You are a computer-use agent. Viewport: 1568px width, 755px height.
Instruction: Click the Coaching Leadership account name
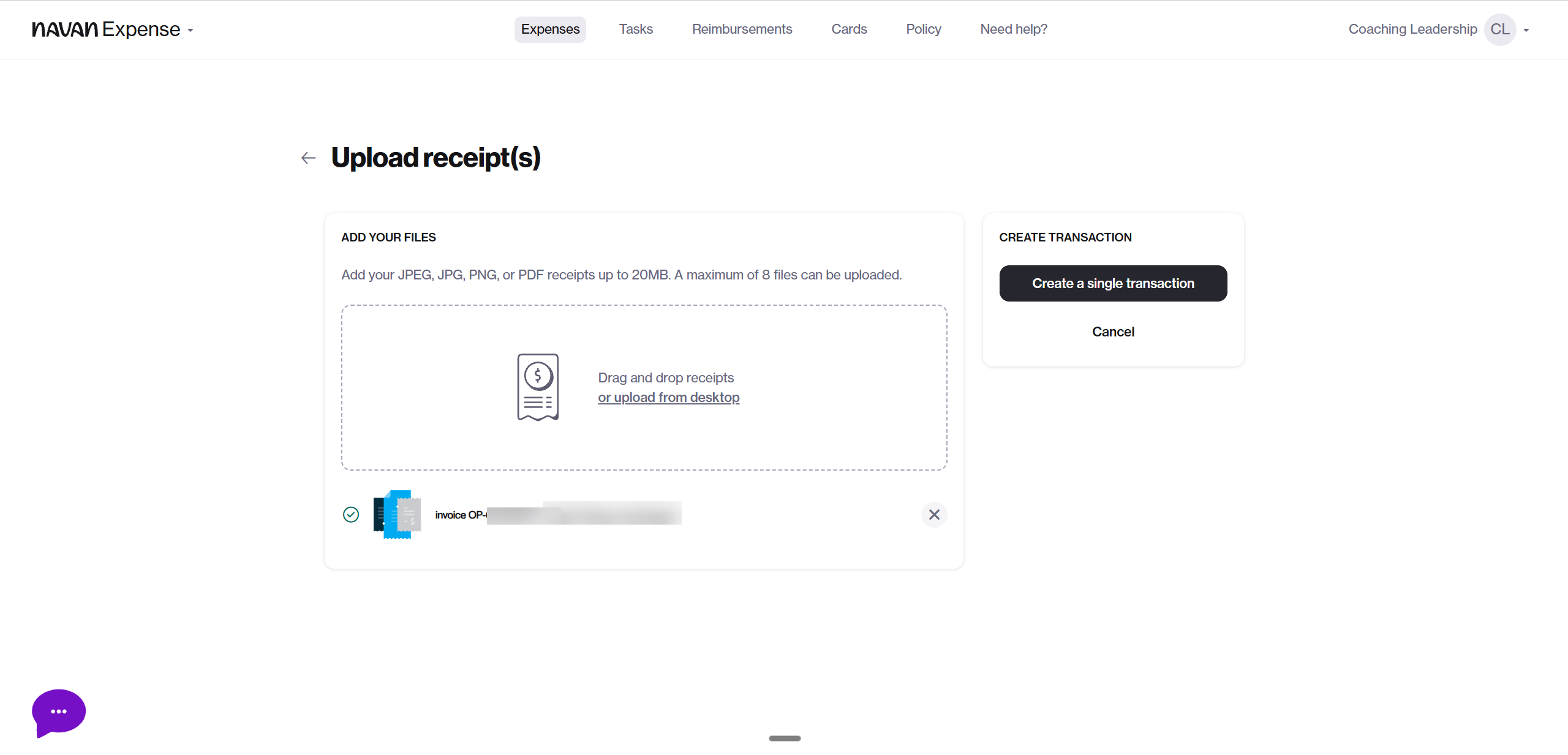point(1412,29)
